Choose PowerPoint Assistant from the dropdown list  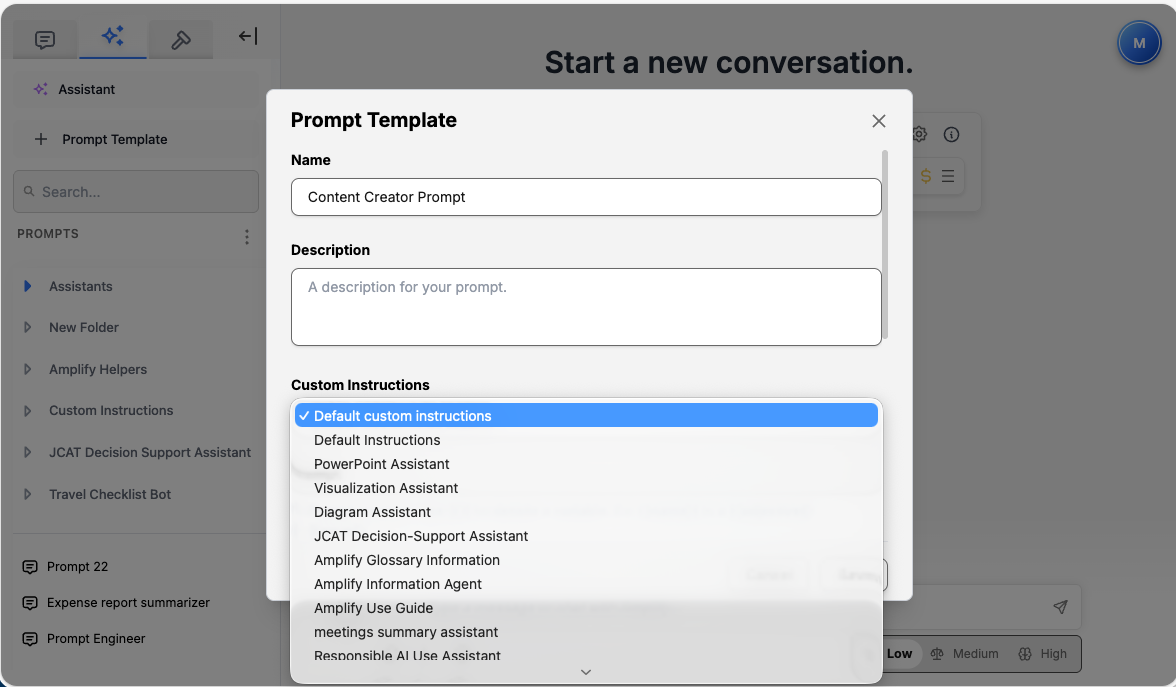click(x=382, y=464)
